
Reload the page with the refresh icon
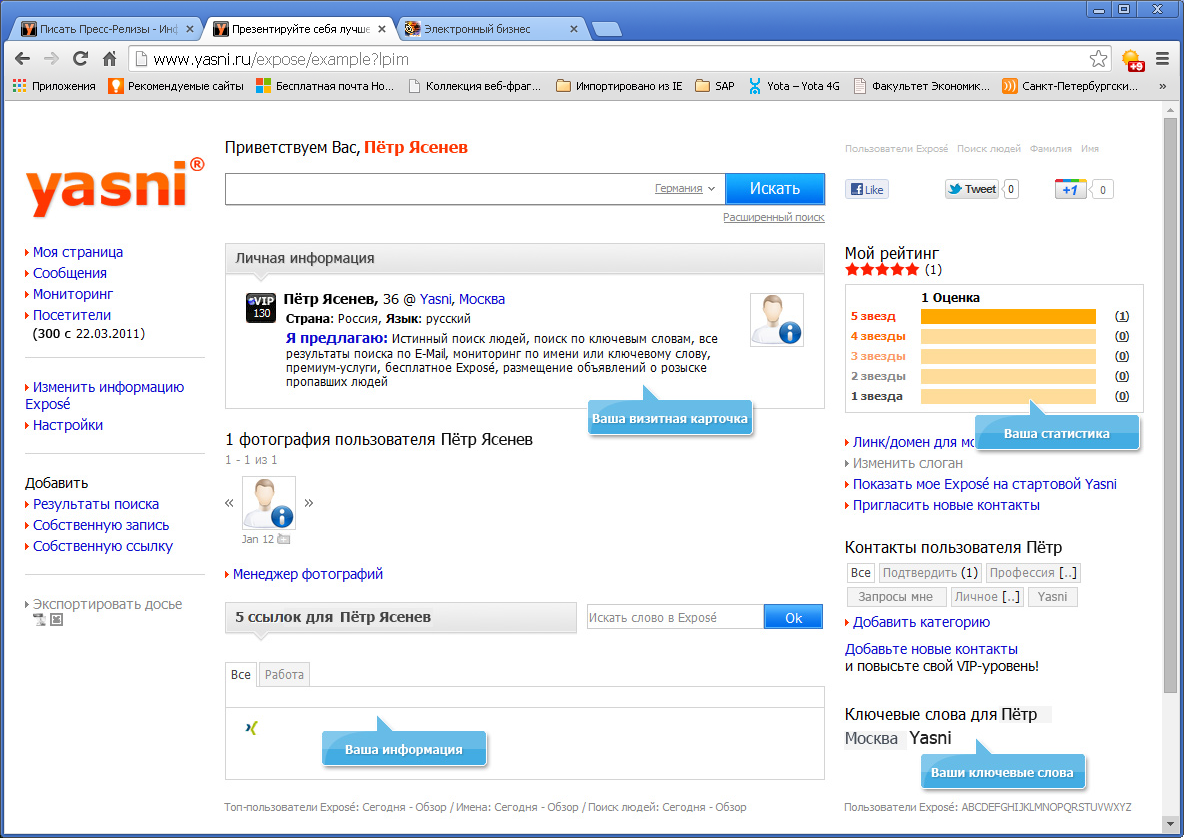tap(80, 59)
